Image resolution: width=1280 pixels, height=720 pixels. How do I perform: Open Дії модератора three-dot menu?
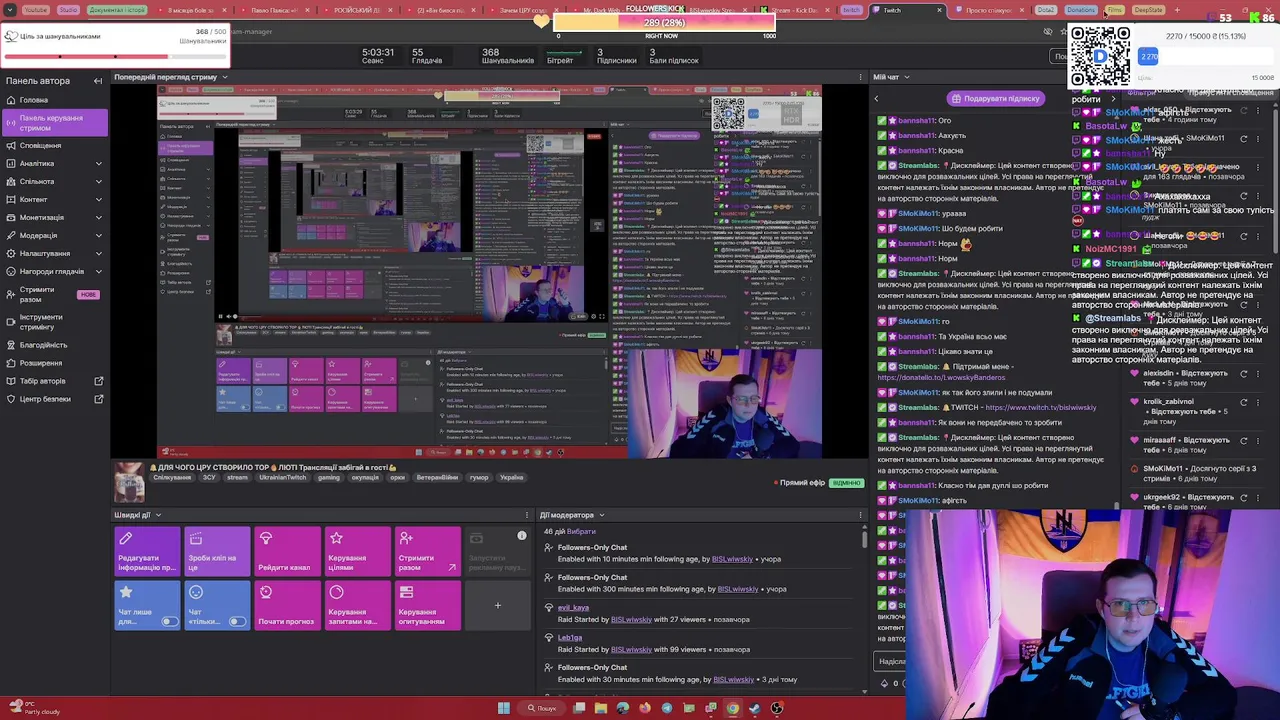pos(861,515)
